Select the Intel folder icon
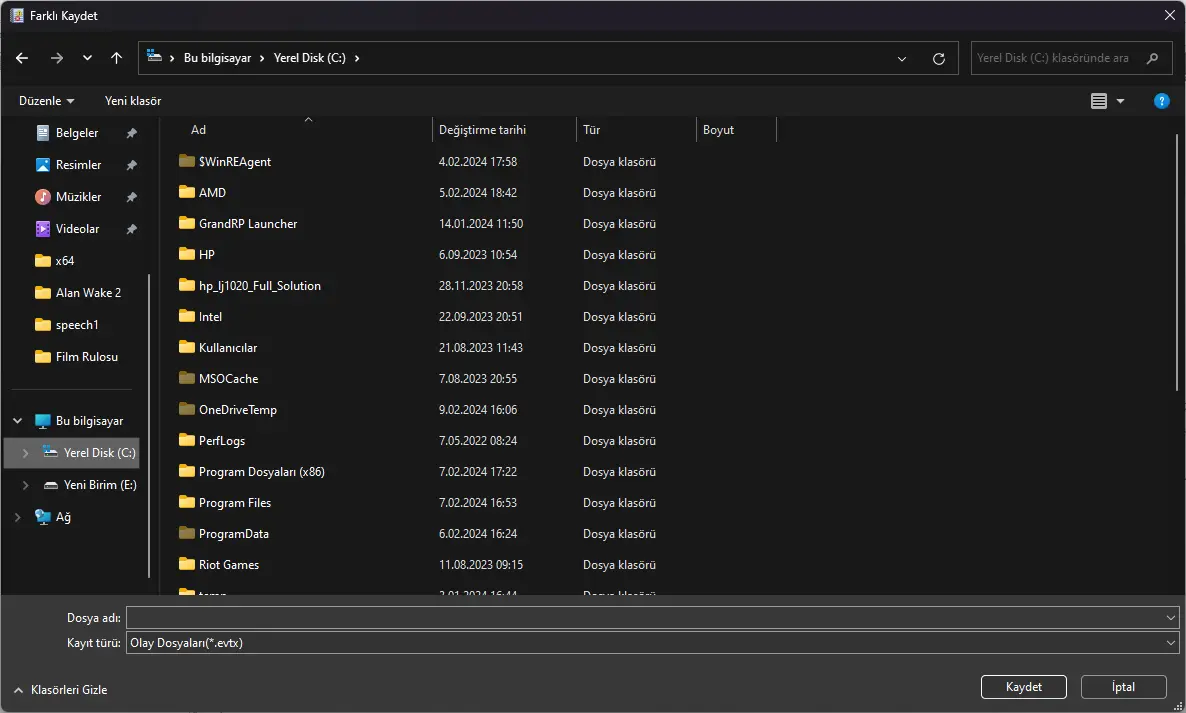1186x713 pixels. tap(187, 316)
